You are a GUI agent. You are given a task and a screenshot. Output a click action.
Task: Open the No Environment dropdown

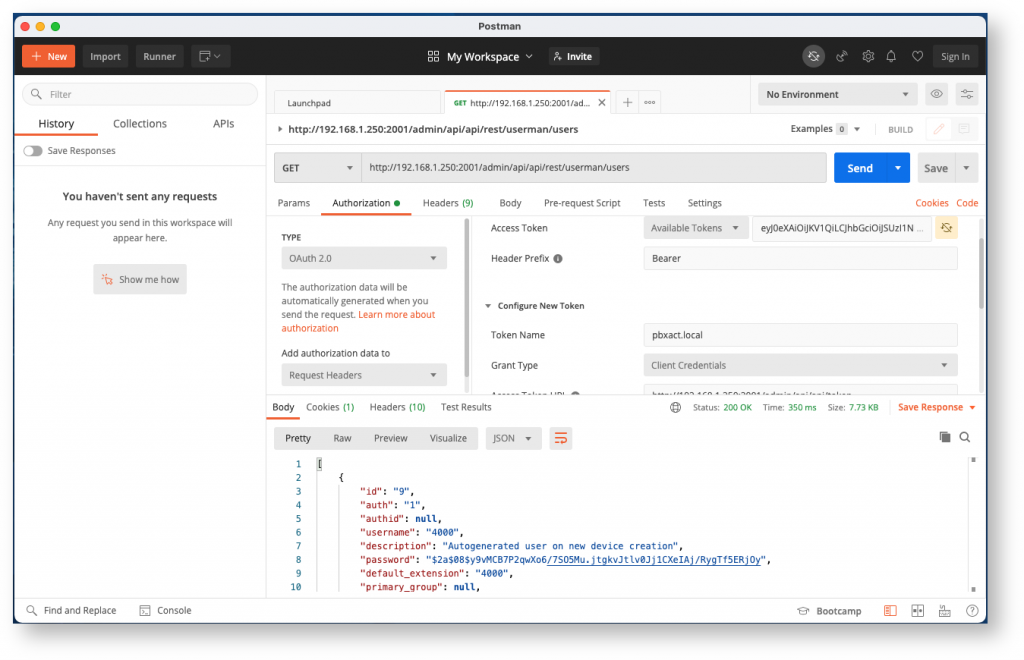click(x=837, y=95)
